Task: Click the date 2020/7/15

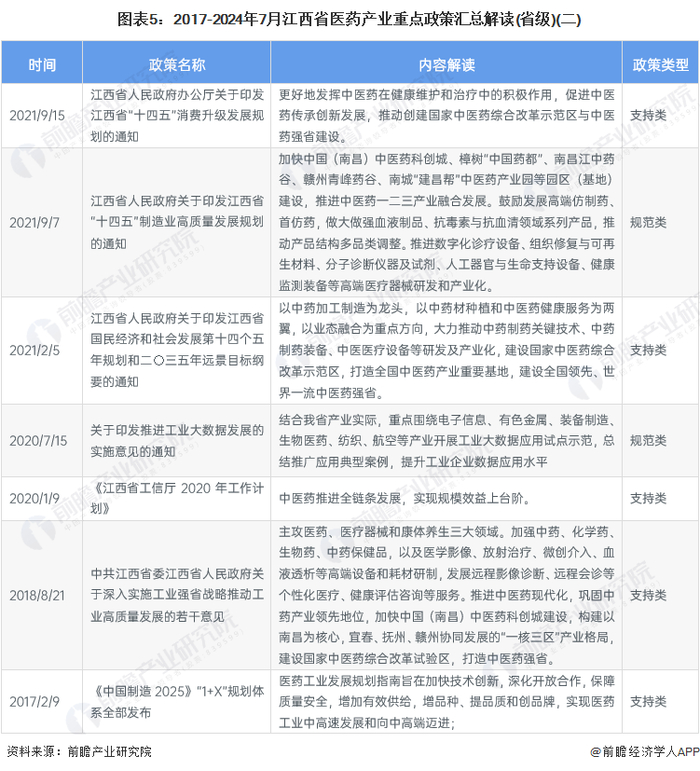Action: [x=38, y=441]
